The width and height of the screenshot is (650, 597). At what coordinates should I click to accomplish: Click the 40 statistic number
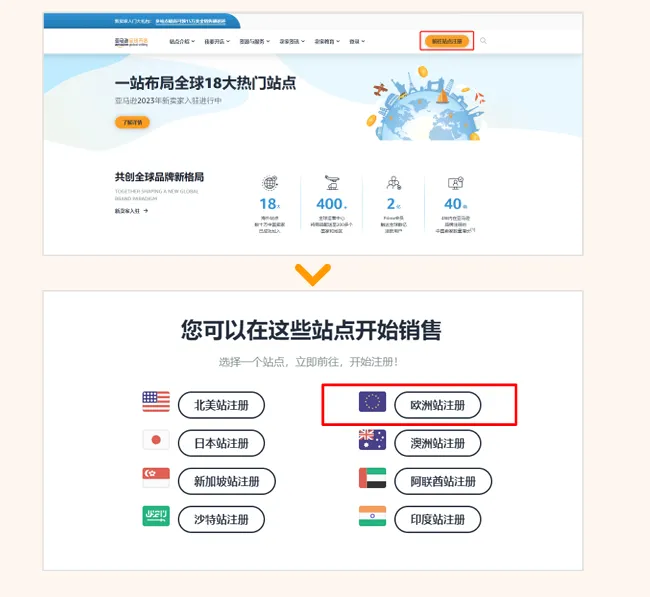(x=453, y=204)
